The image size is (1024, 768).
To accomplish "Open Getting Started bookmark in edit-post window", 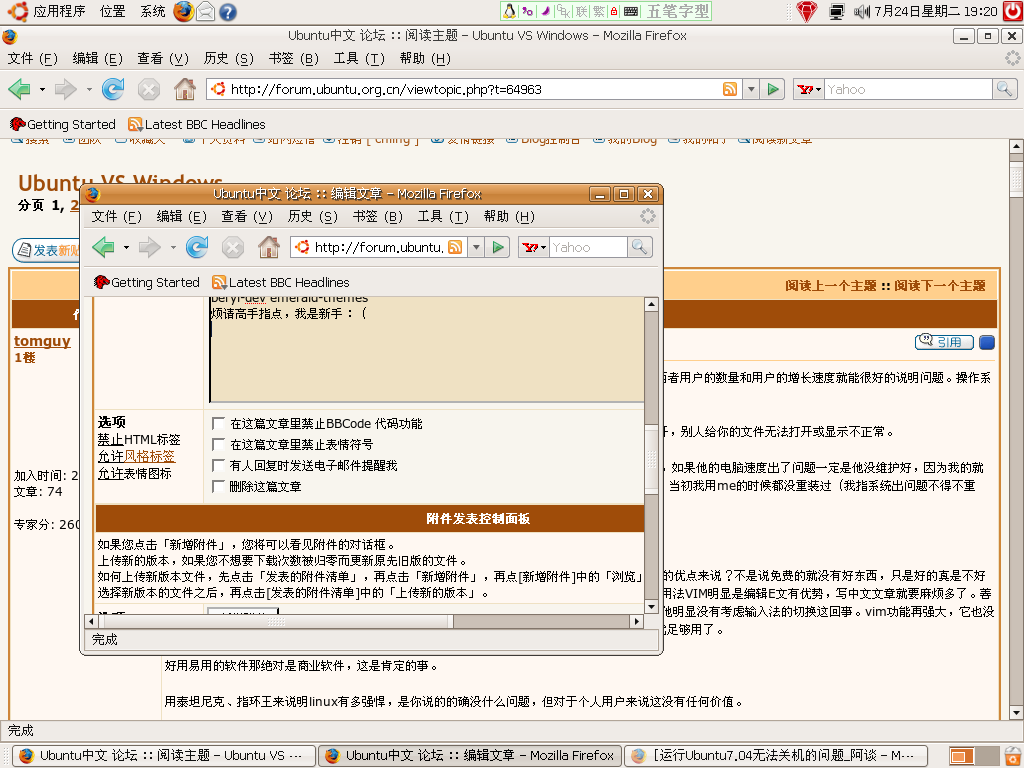I will (x=147, y=282).
